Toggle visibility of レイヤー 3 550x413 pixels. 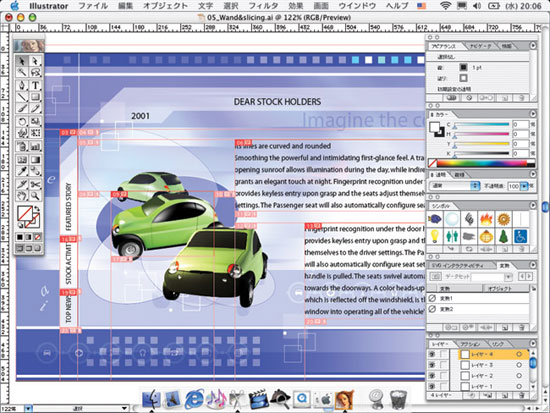pos(432,365)
